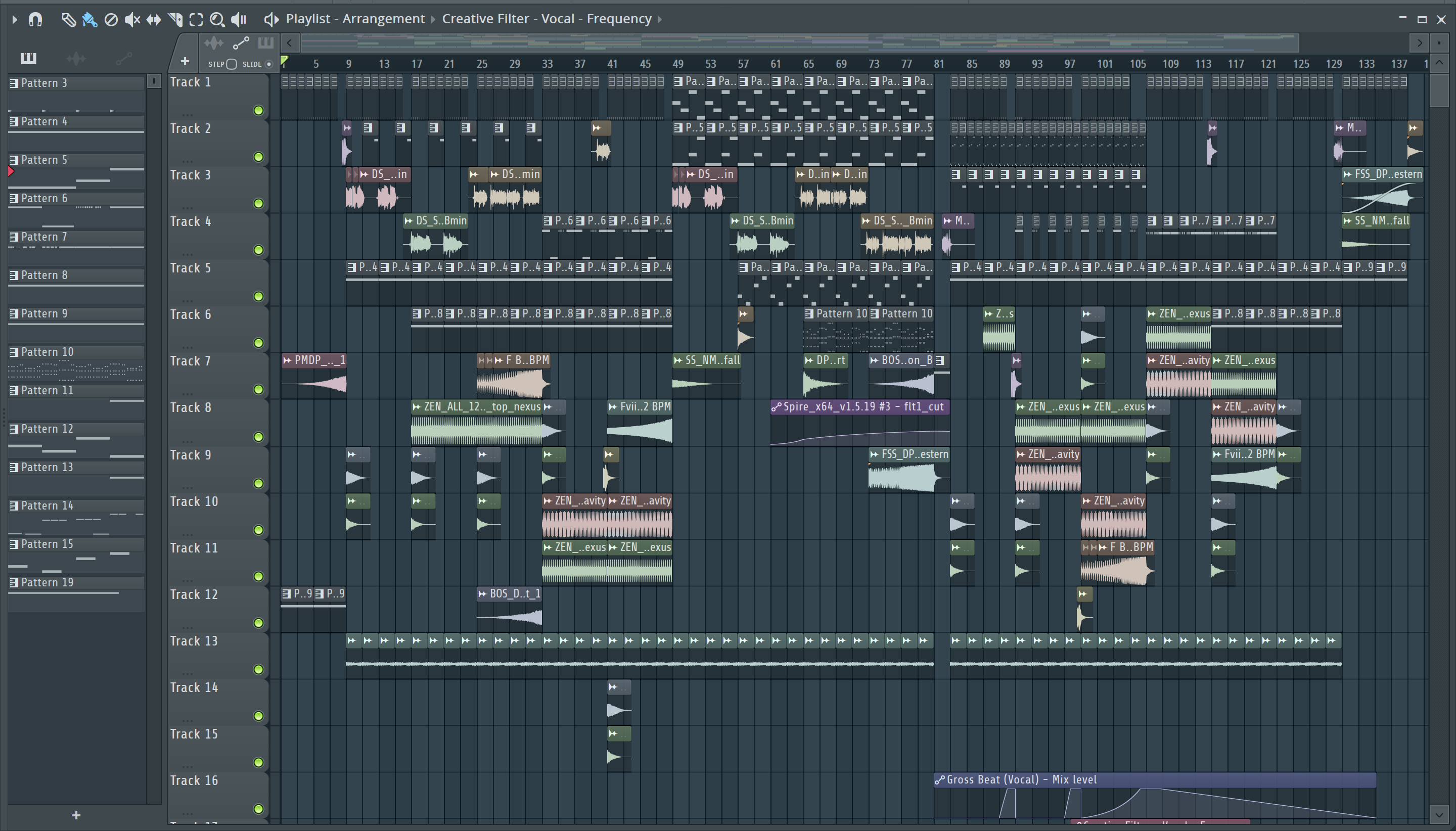Open the Gross Beat Mix level clip icon

tap(939, 779)
